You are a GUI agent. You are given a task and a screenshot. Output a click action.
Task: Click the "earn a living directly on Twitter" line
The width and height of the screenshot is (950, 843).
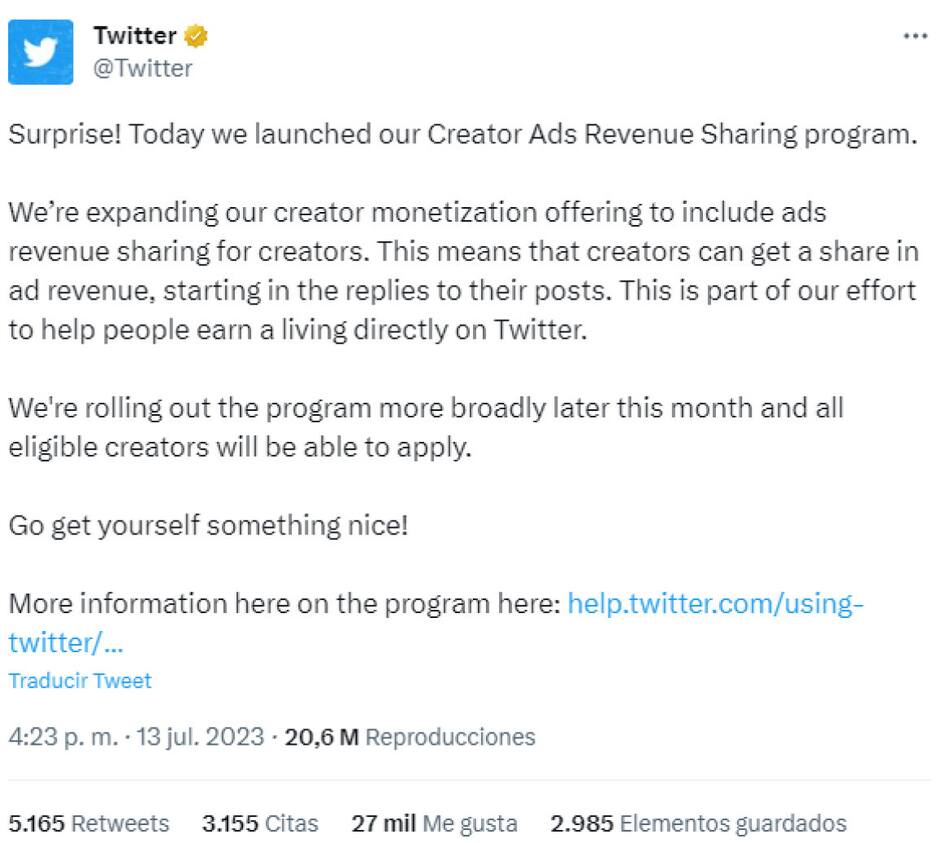pos(295,330)
